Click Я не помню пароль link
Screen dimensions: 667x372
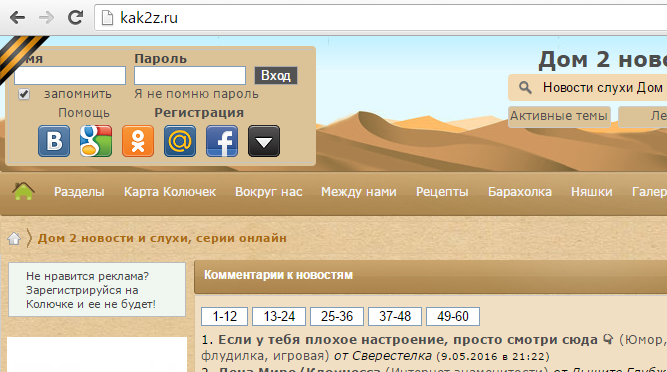197,94
